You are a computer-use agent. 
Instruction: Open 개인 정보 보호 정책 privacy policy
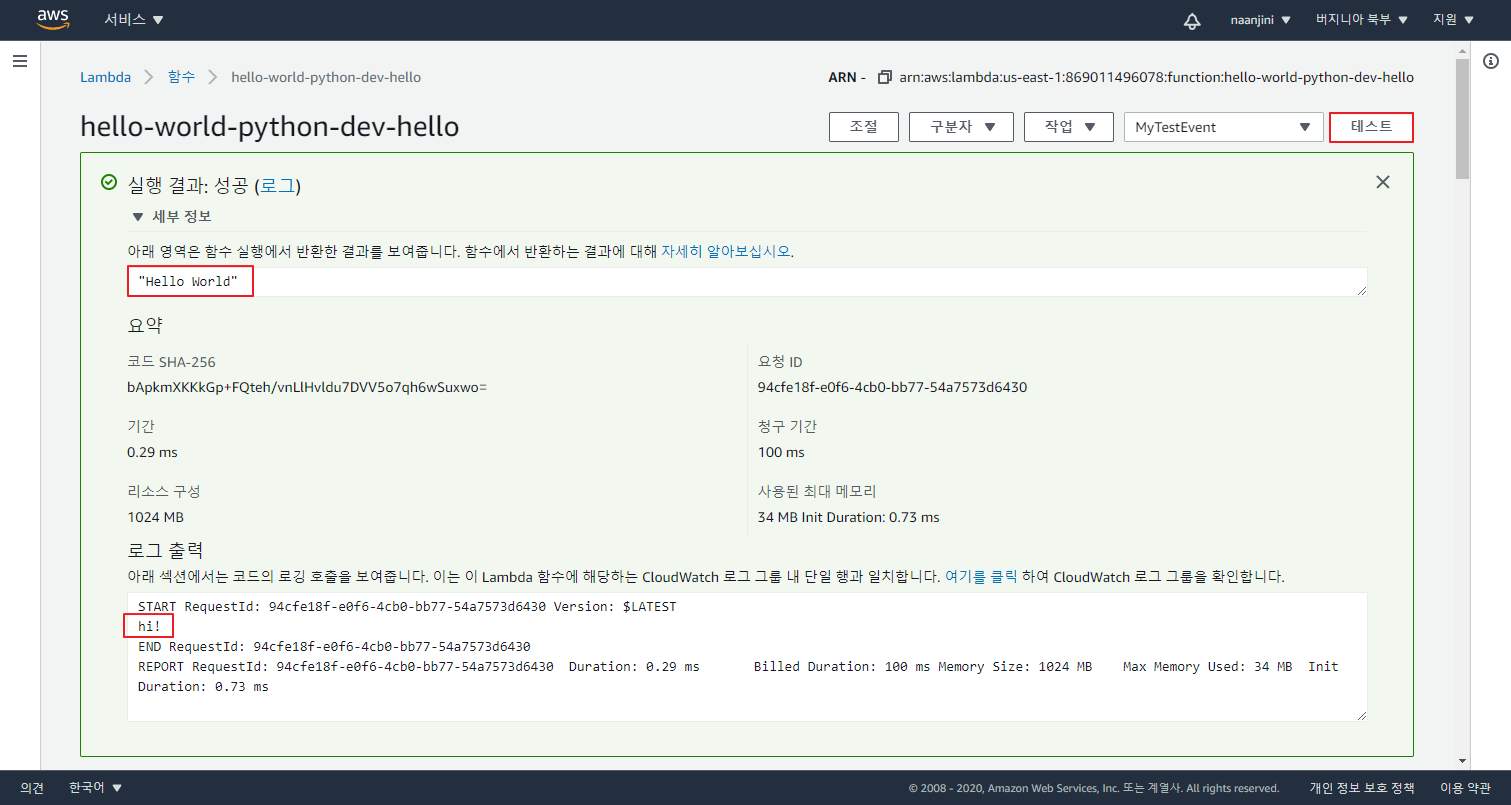click(1362, 788)
